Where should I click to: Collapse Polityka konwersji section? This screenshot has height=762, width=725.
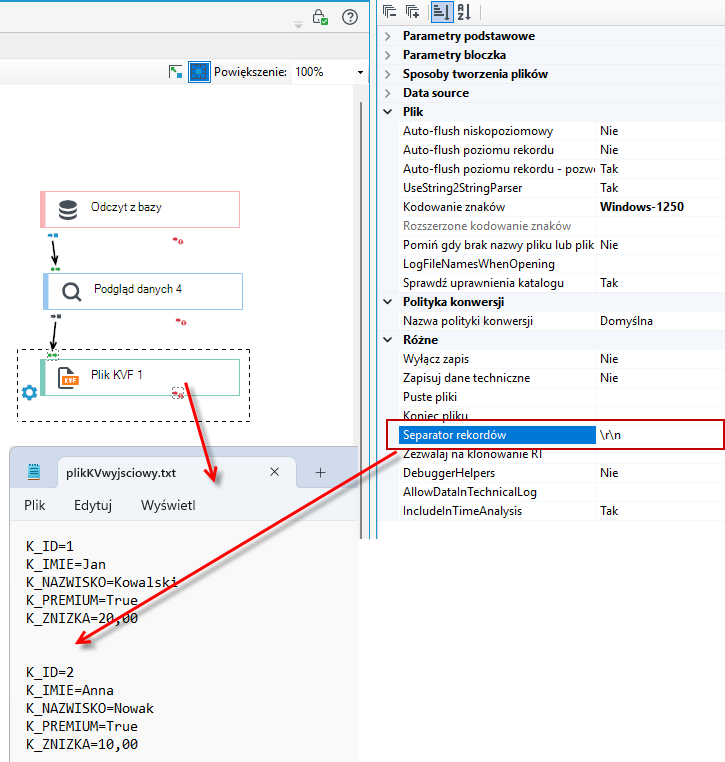388,302
